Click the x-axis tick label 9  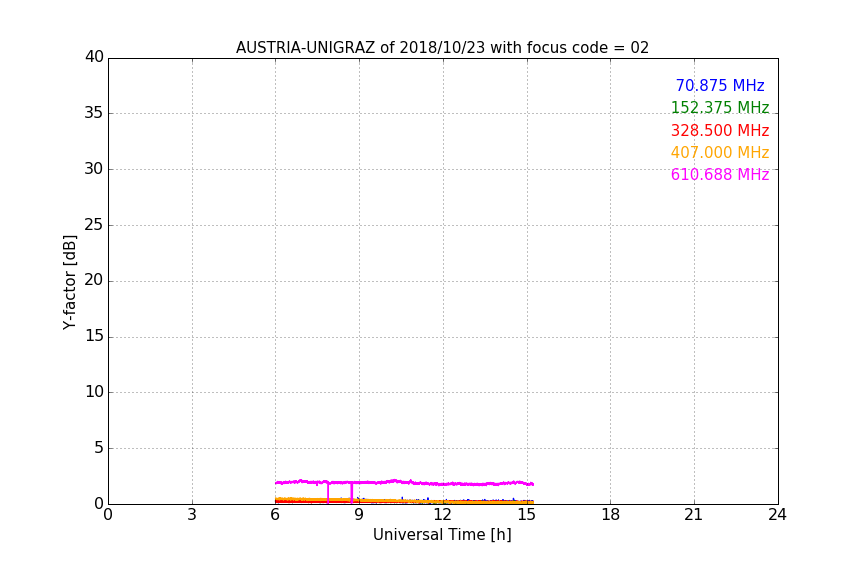[359, 515]
